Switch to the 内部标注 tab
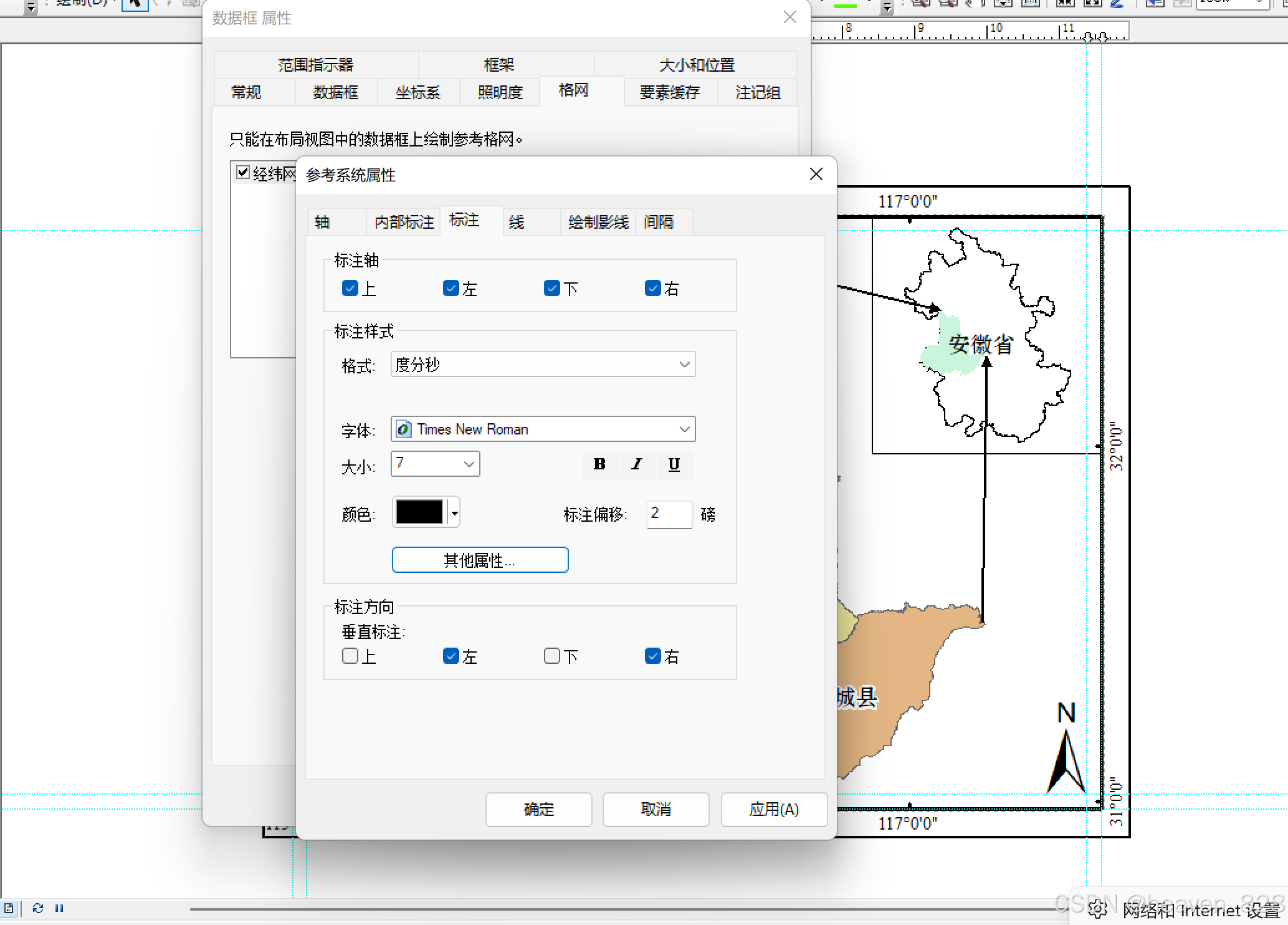 click(404, 222)
